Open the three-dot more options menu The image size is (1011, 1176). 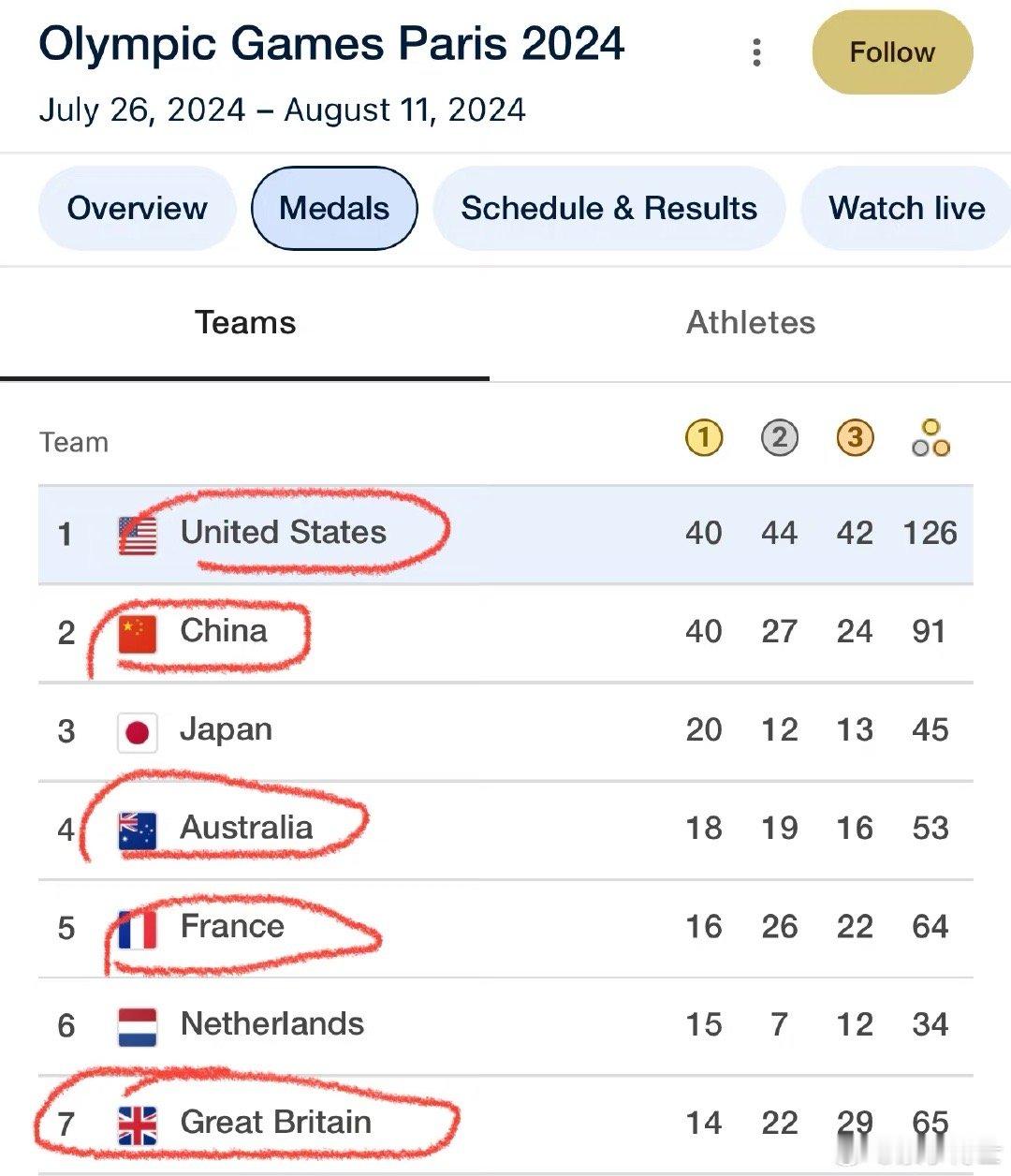click(756, 52)
